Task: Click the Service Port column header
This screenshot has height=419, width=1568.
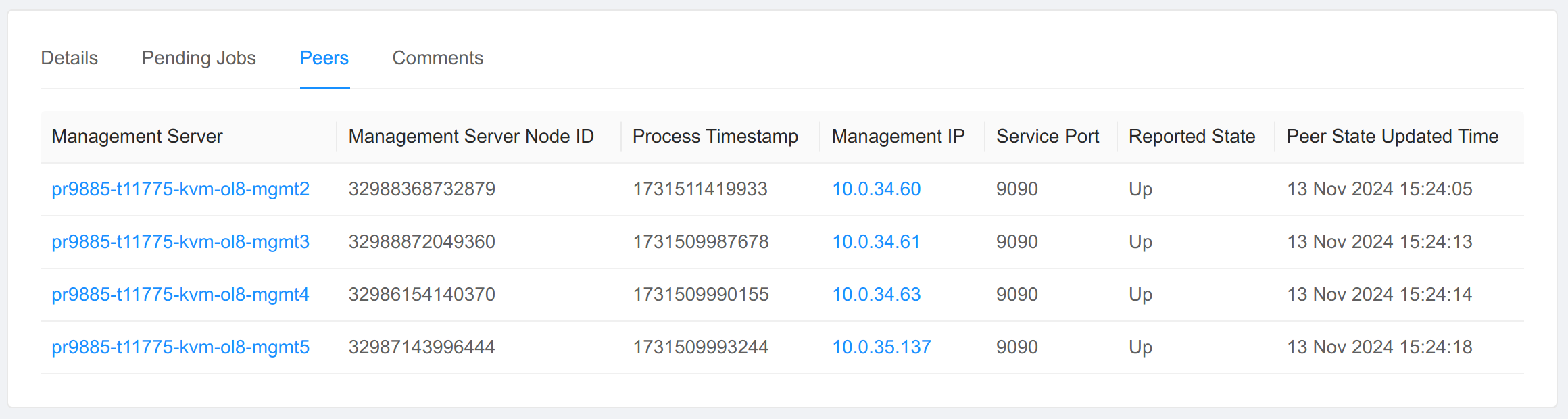Action: pyautogui.click(x=1048, y=137)
